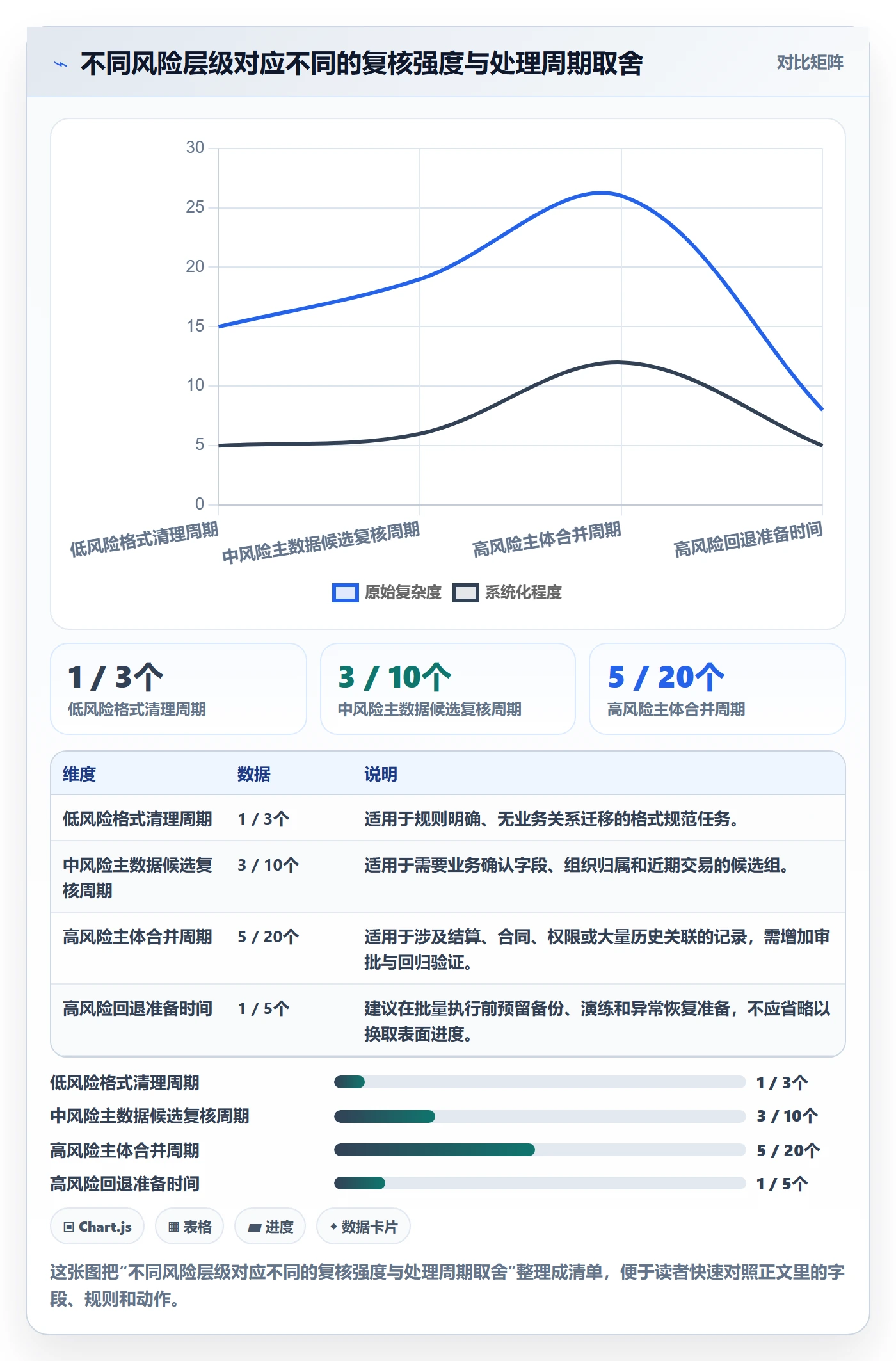
Task: Click the 5 / 20个 table value
Action: 268,937
